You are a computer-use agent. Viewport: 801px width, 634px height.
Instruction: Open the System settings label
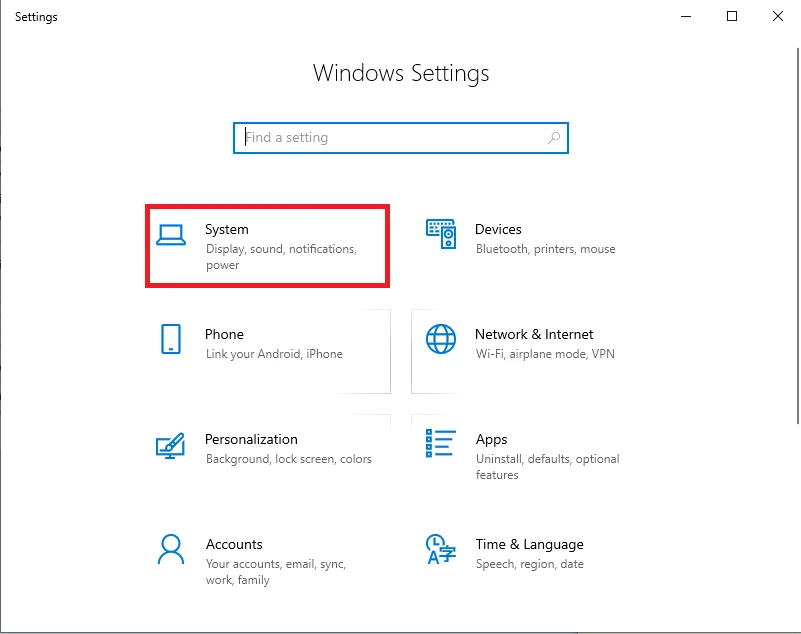227,229
